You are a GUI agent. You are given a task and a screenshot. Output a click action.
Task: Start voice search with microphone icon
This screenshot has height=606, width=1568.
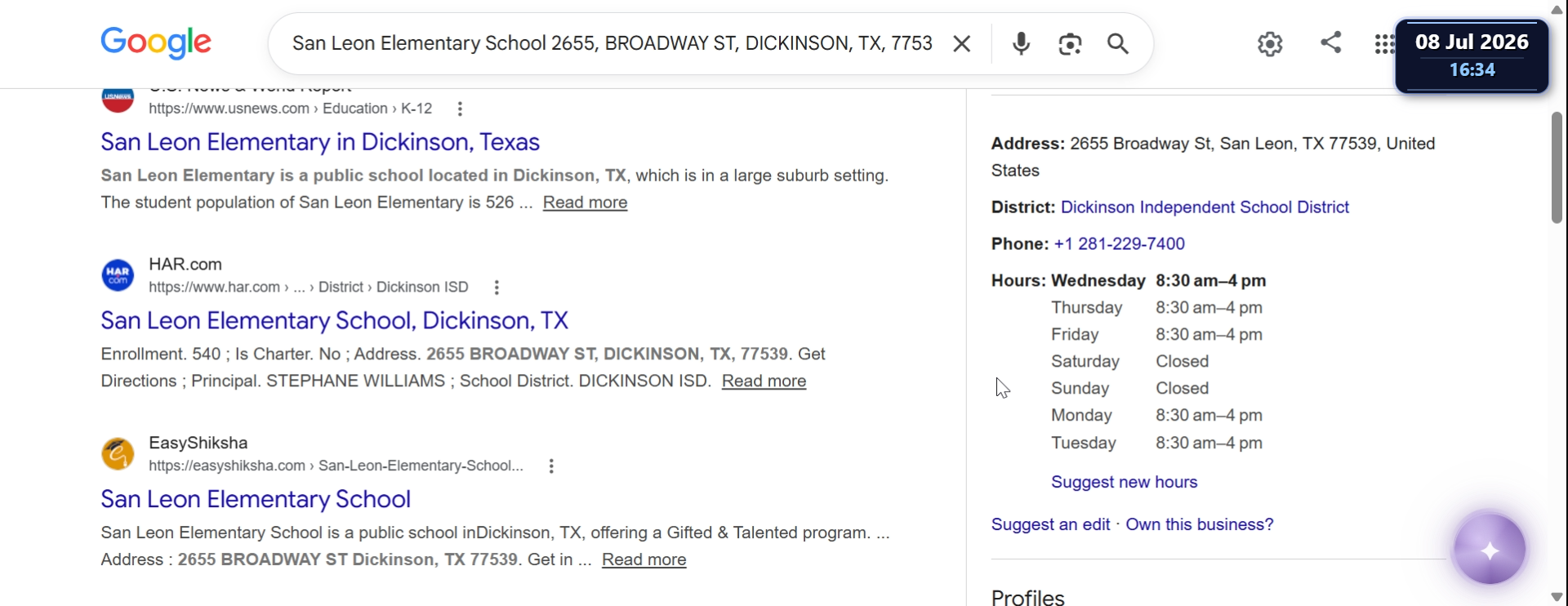1021,43
